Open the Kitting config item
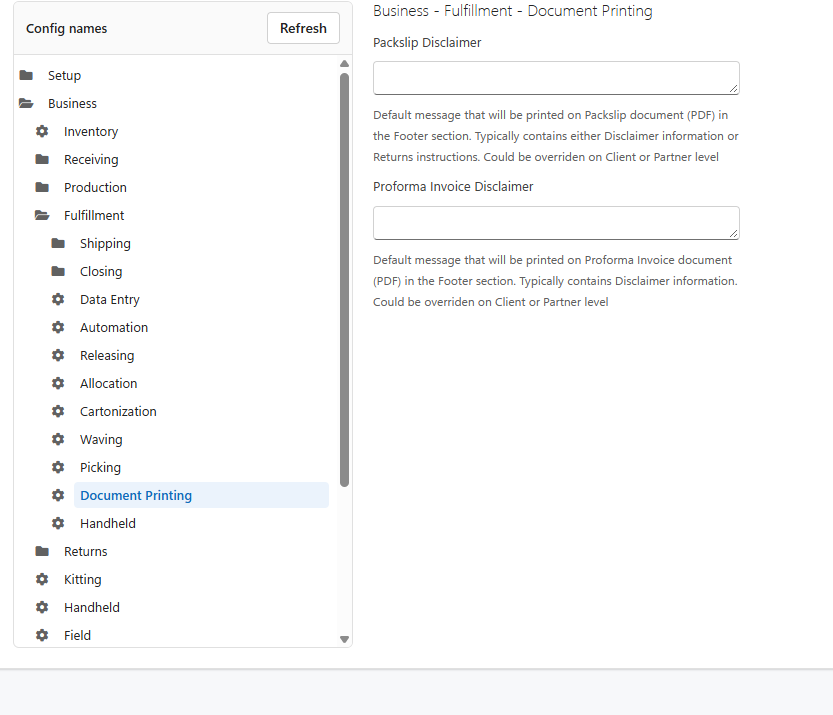Viewport: 833px width, 715px height. (x=82, y=580)
